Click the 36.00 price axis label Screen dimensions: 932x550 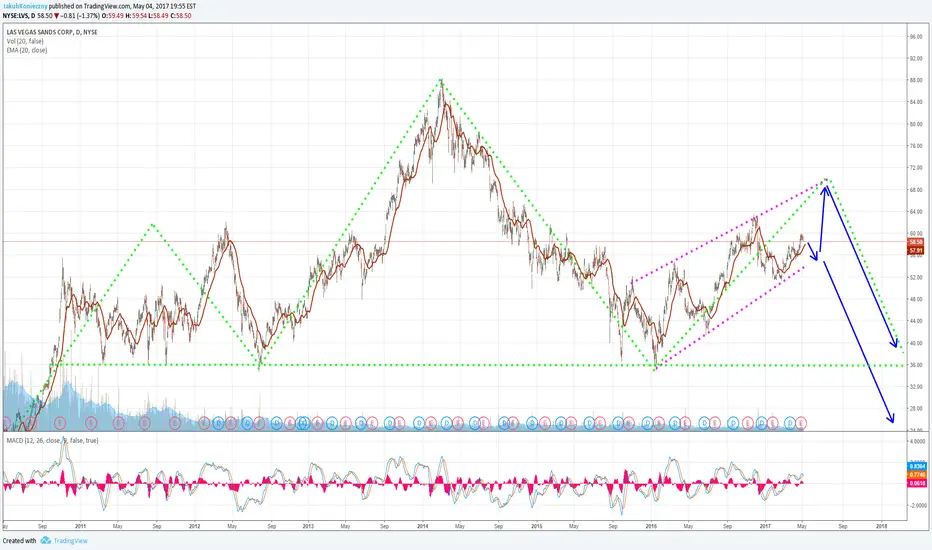(915, 365)
